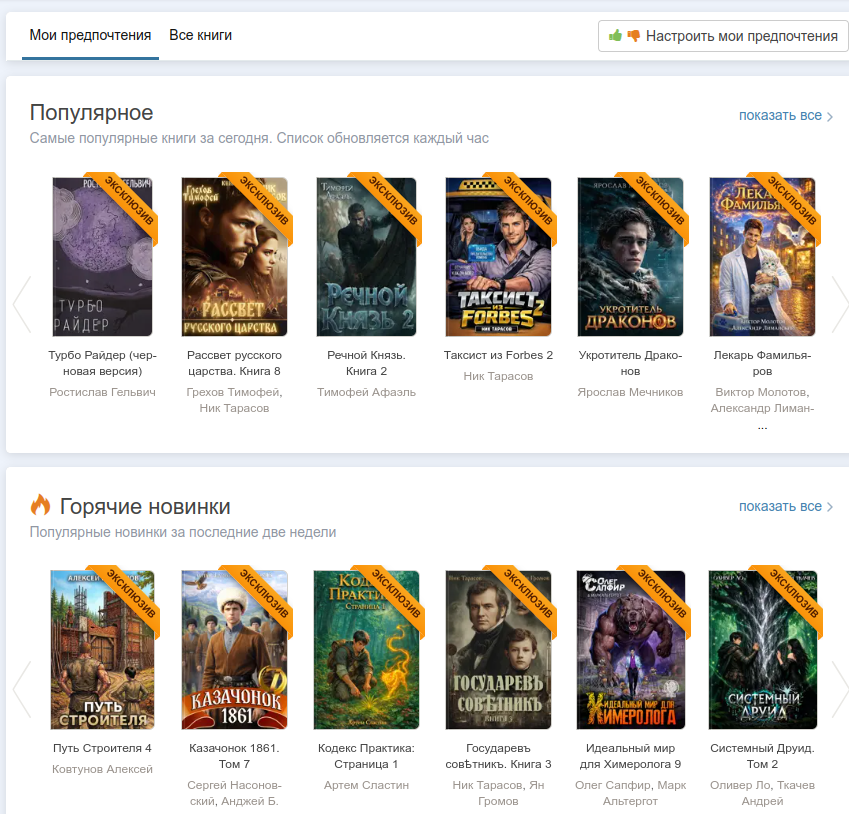Open Системный Друид cover image
Viewport: 849px width, 814px height.
762,649
